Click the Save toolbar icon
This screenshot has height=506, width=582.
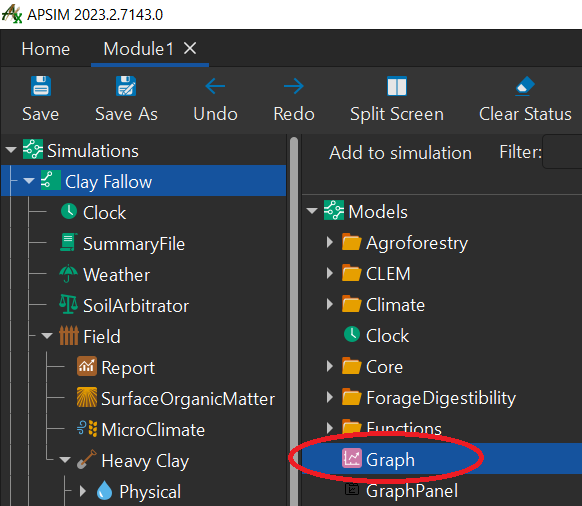click(x=41, y=86)
